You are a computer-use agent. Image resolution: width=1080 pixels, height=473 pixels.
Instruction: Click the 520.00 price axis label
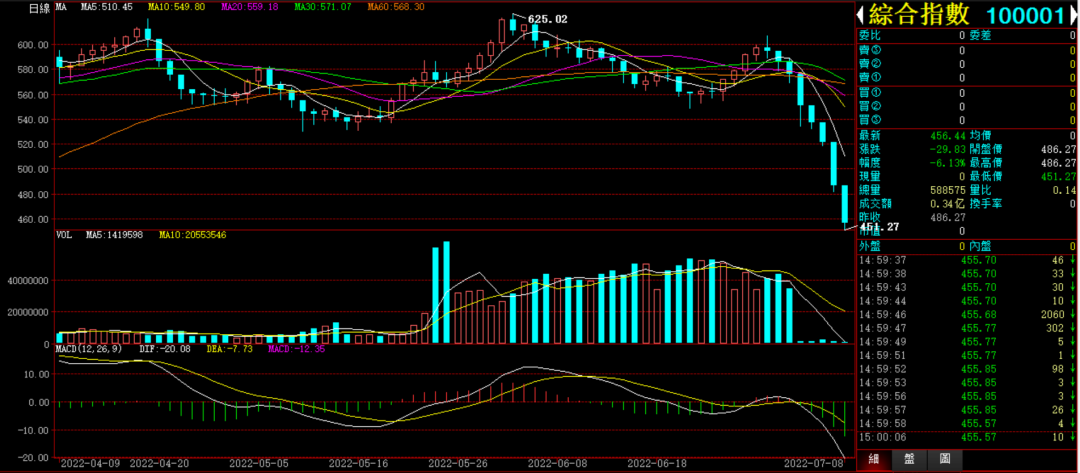[x=34, y=145]
